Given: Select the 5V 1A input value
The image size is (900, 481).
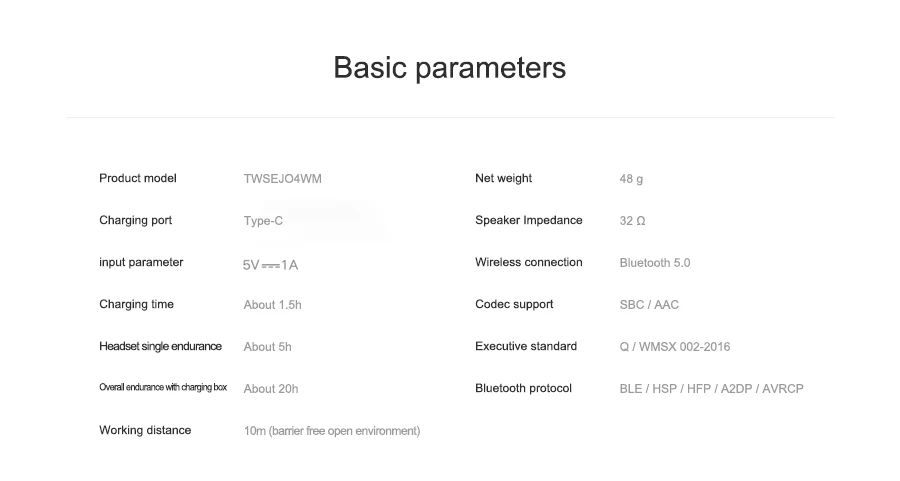Looking at the screenshot, I should point(270,265).
